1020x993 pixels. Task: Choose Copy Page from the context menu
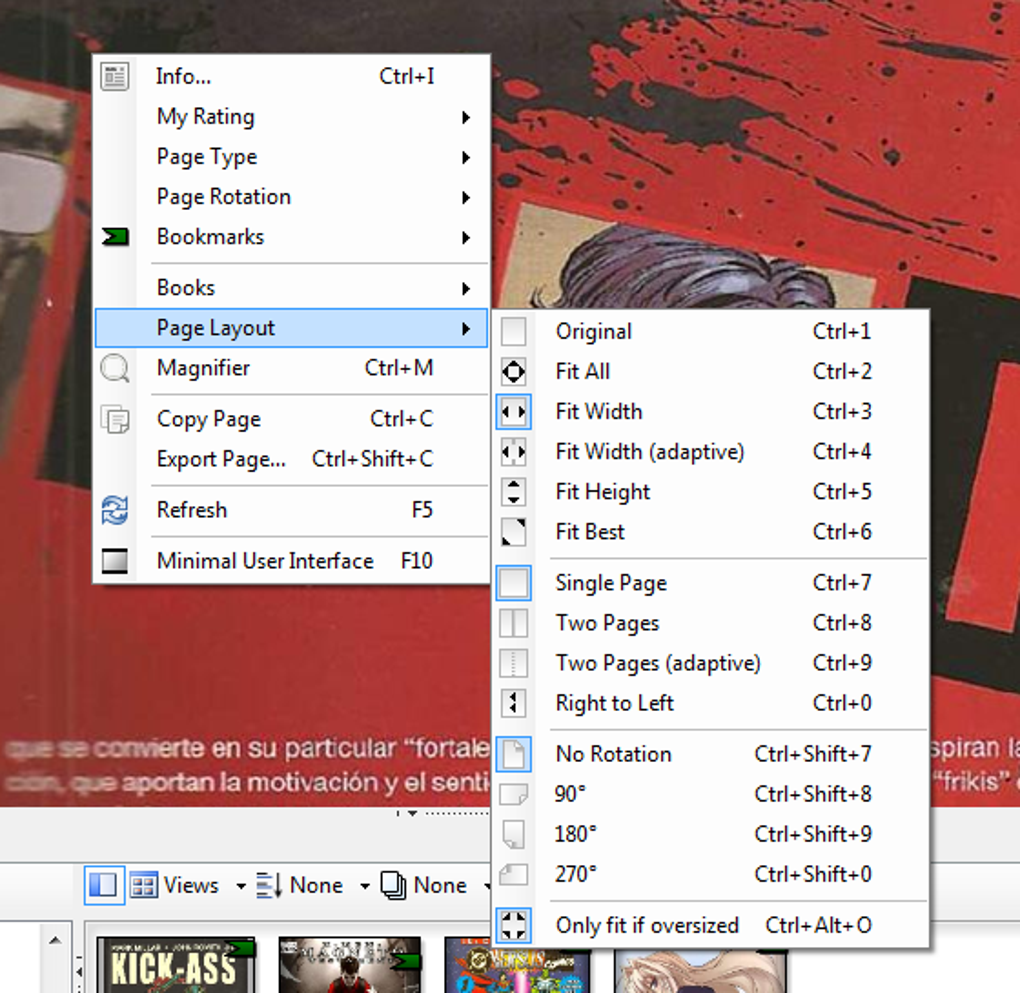tap(291, 419)
